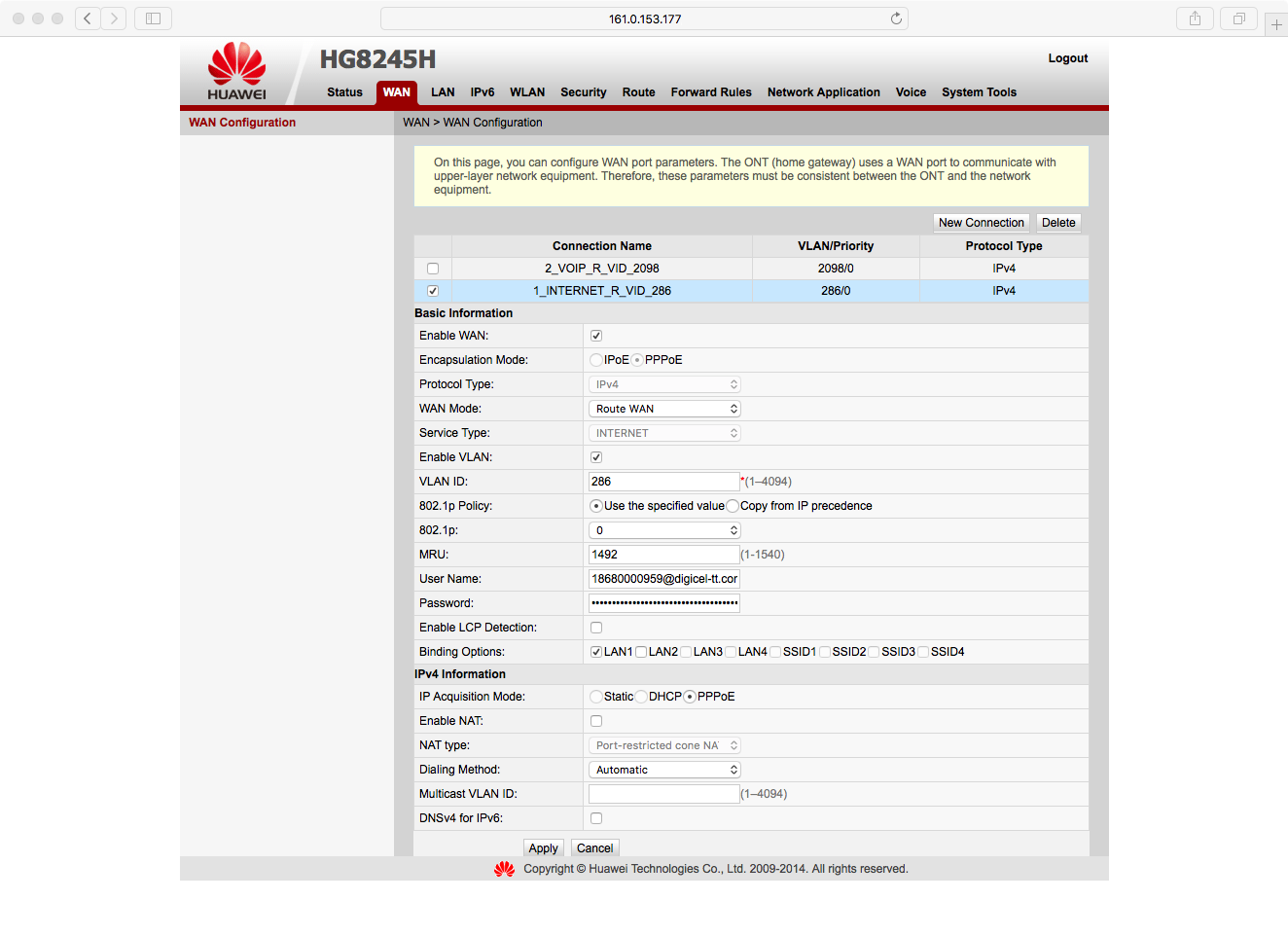This screenshot has height=937, width=1288.
Task: Expand the 802.1p priority dropdown
Action: tap(664, 530)
